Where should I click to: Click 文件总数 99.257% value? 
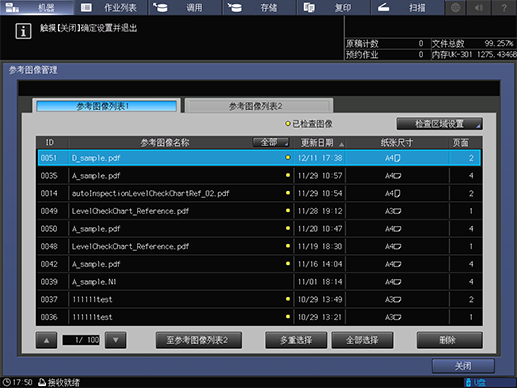pyautogui.click(x=499, y=43)
